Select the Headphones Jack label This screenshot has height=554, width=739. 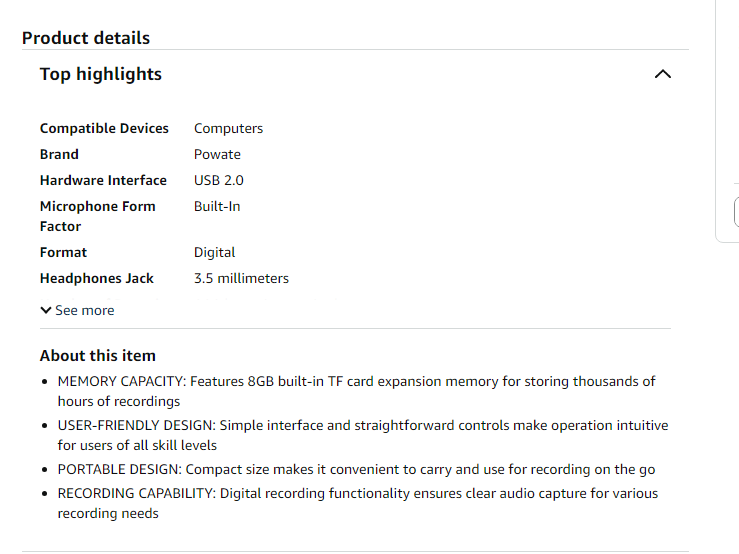point(97,278)
